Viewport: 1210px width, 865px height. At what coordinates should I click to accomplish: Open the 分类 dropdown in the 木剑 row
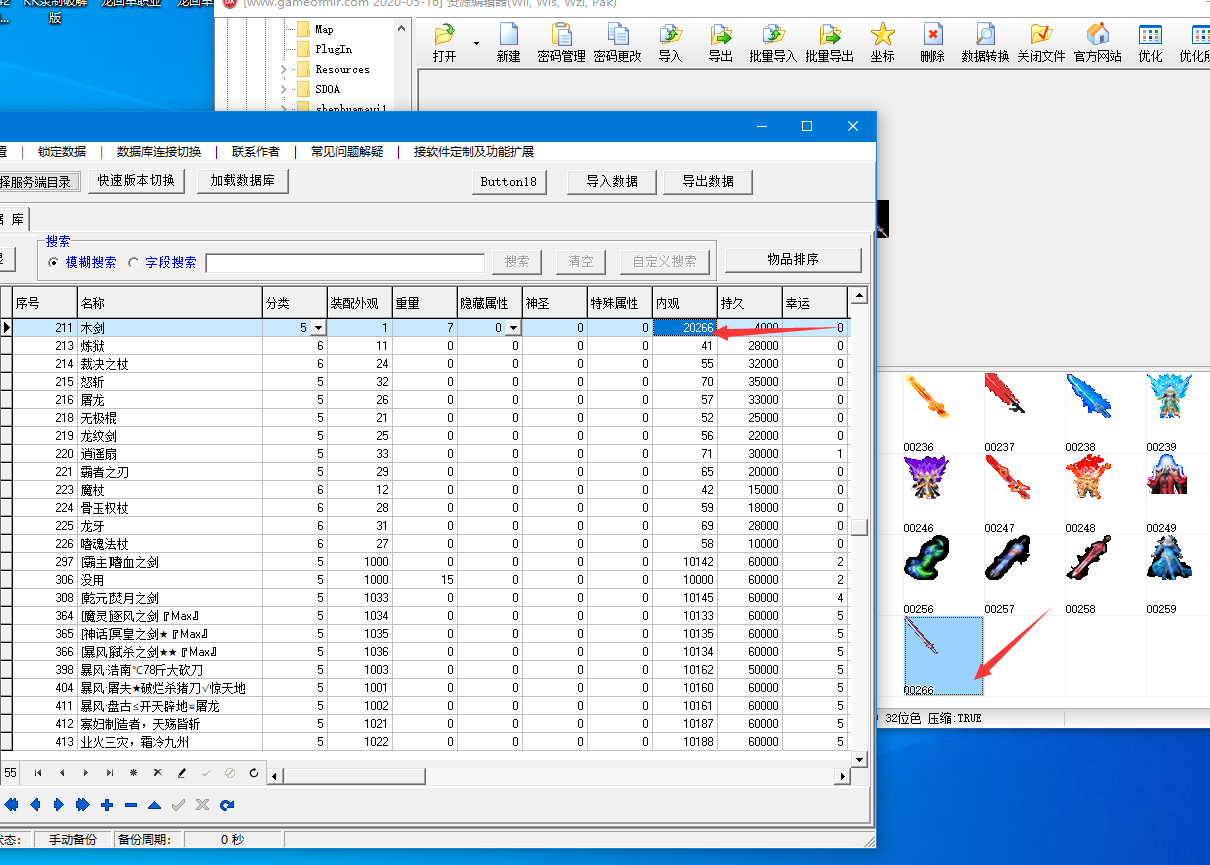(318, 328)
